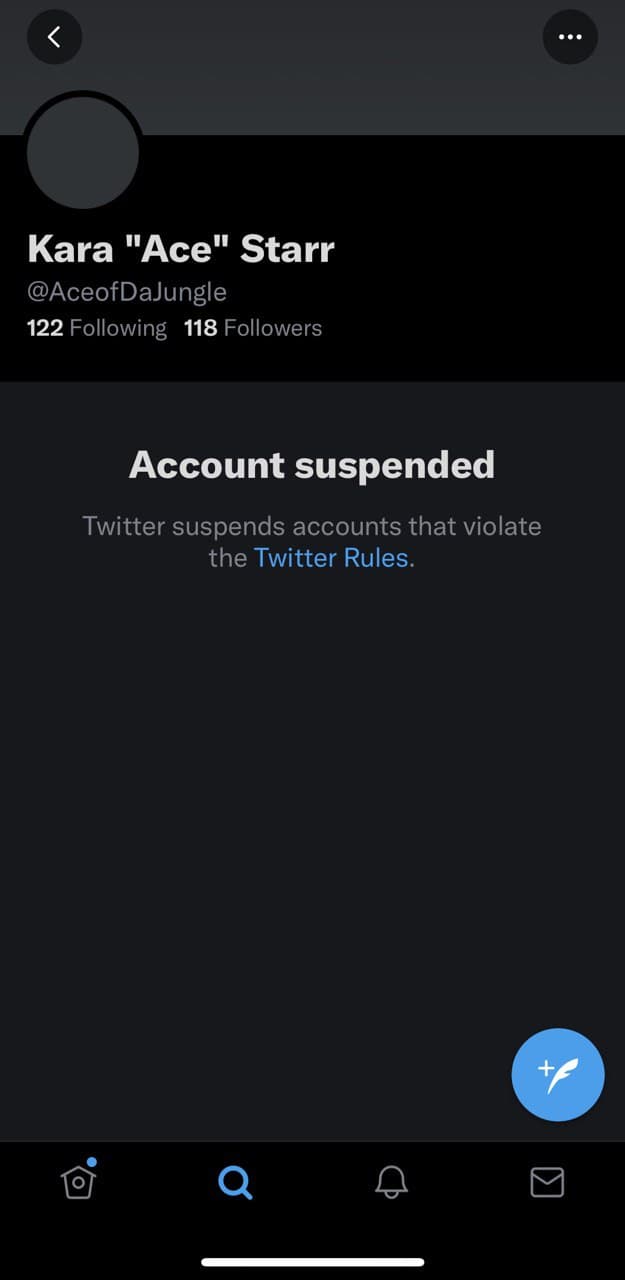Tap the Account suspended heading
This screenshot has height=1280, width=625.
tap(312, 465)
